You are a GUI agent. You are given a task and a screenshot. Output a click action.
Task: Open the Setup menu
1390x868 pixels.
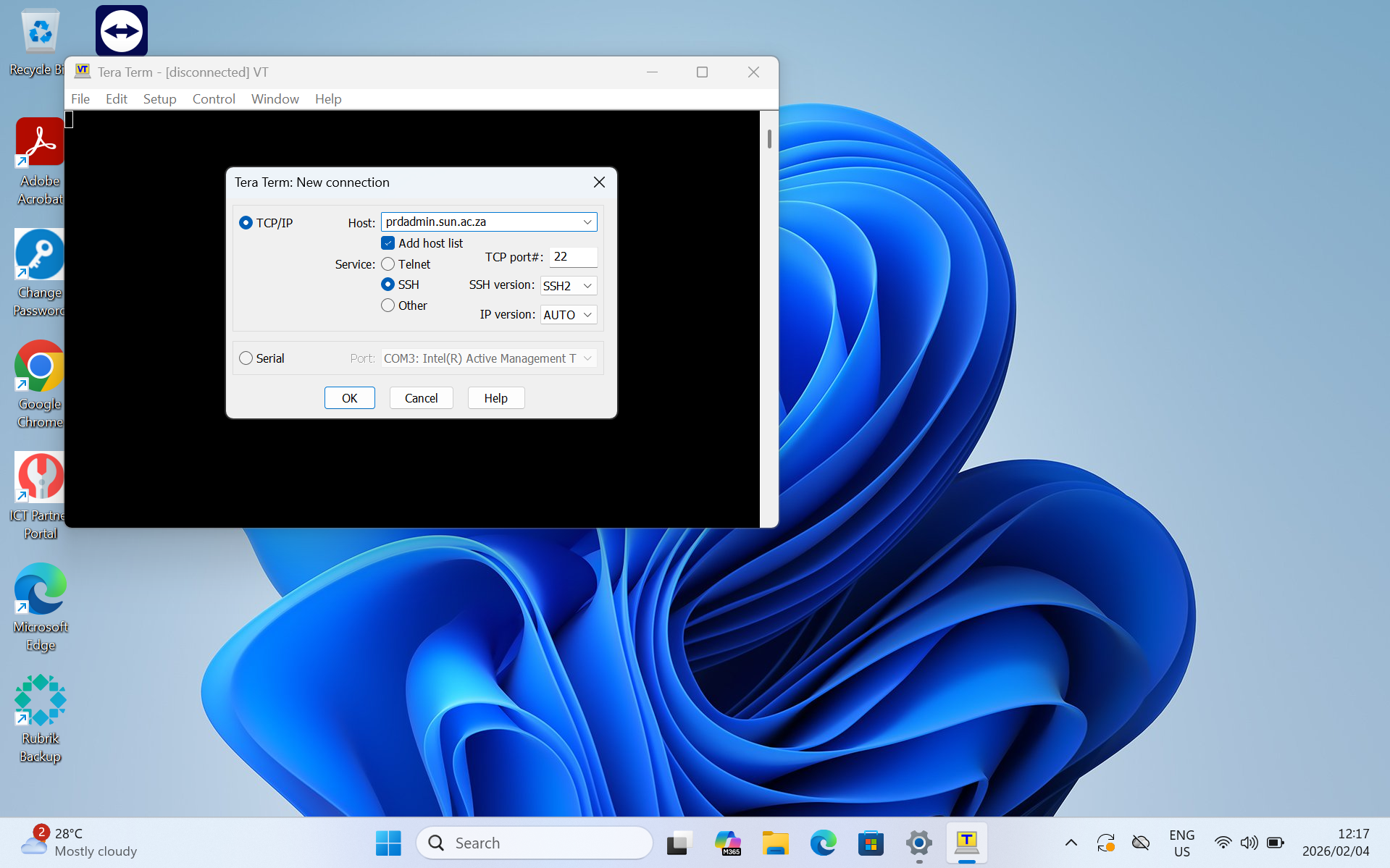point(159,99)
